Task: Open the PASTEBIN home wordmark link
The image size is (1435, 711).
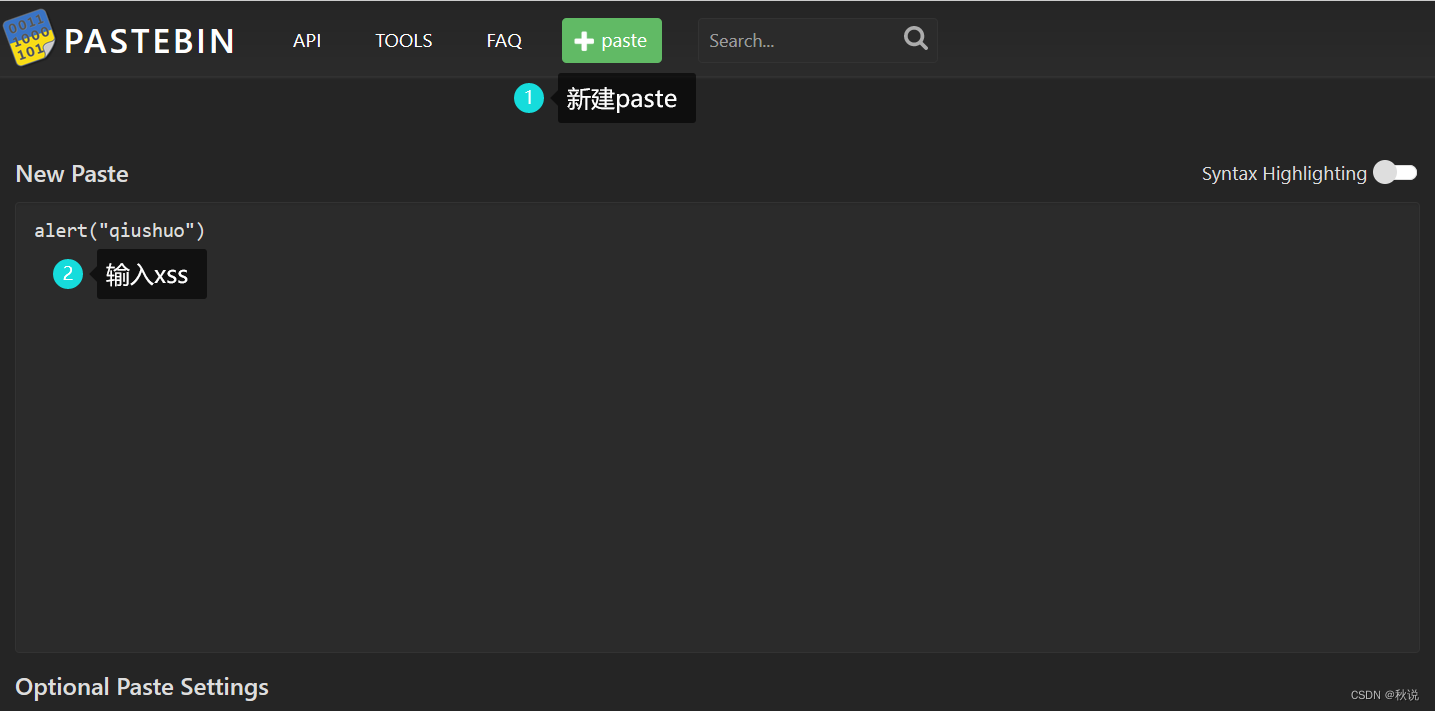Action: pos(149,41)
